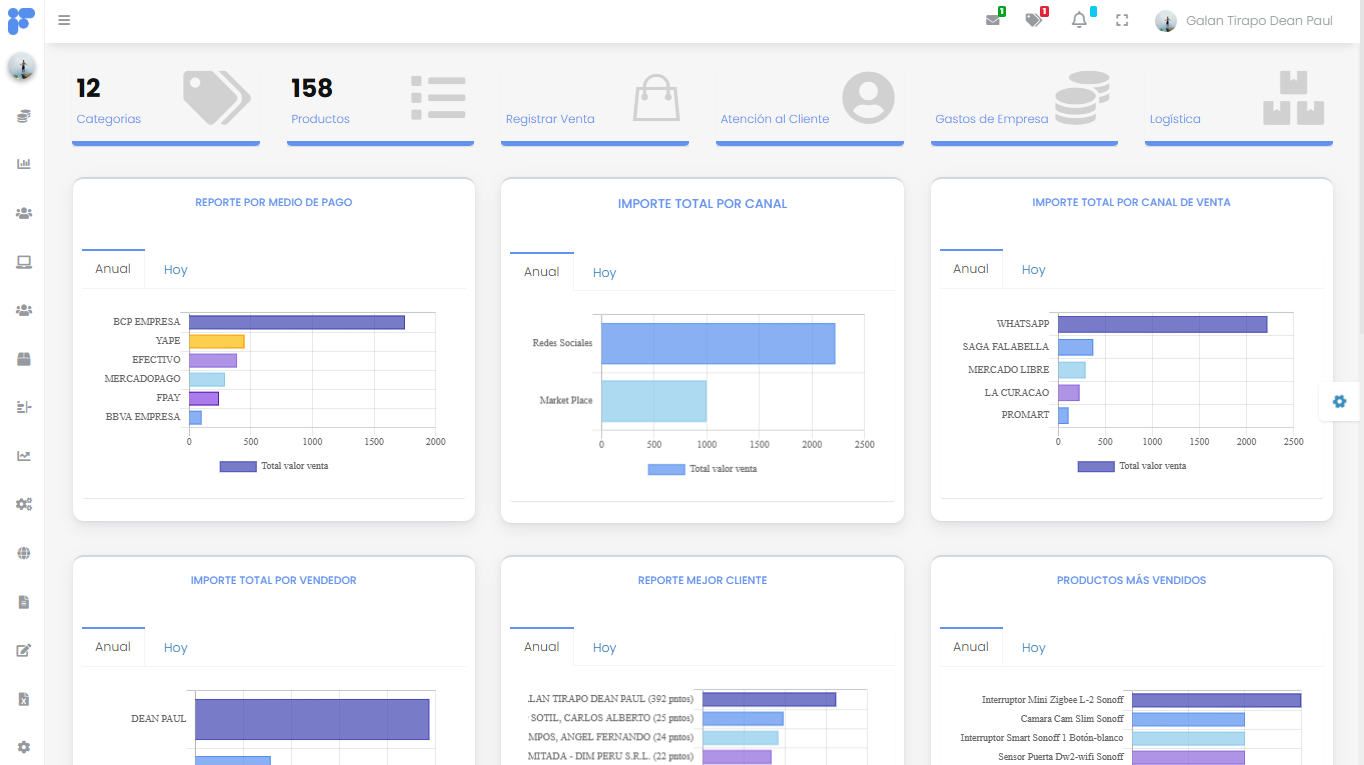Click the bell notifications icon
Image resolution: width=1364 pixels, height=765 pixels.
(1079, 20)
